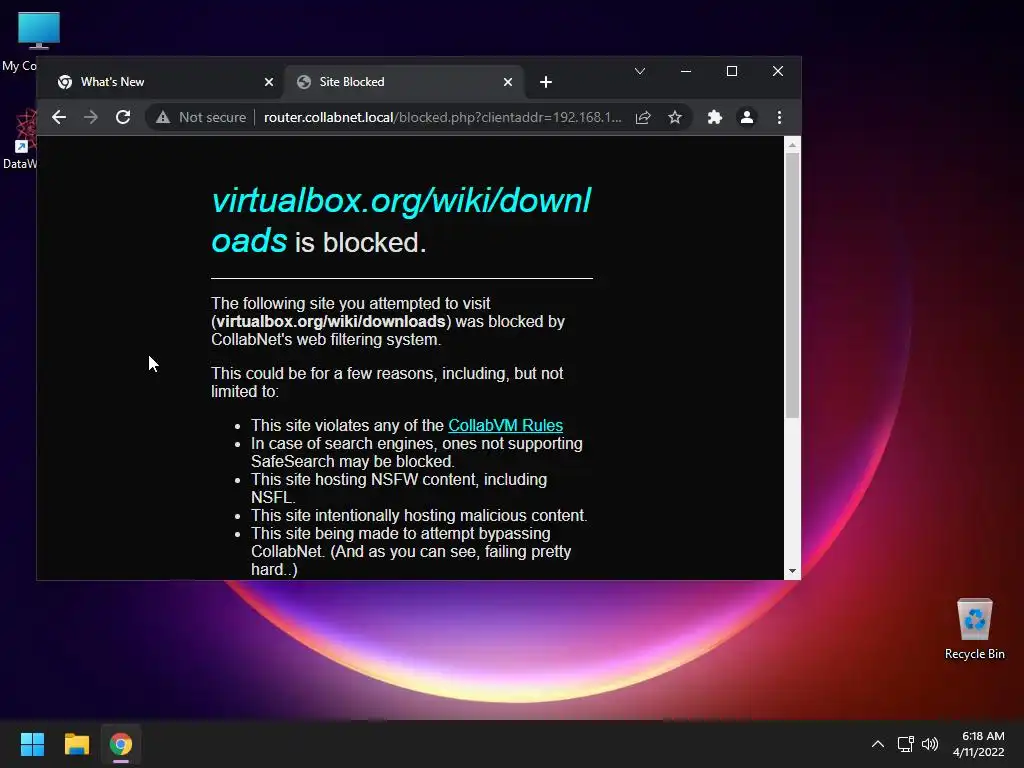Image resolution: width=1024 pixels, height=768 pixels.
Task: Select the DataW desktop shortcut
Action: (x=20, y=139)
